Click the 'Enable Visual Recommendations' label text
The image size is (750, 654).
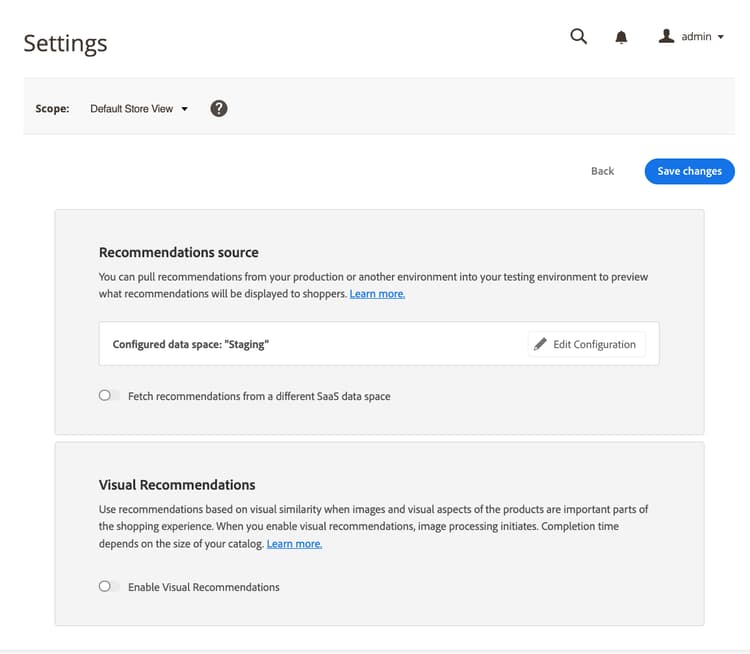coord(204,587)
